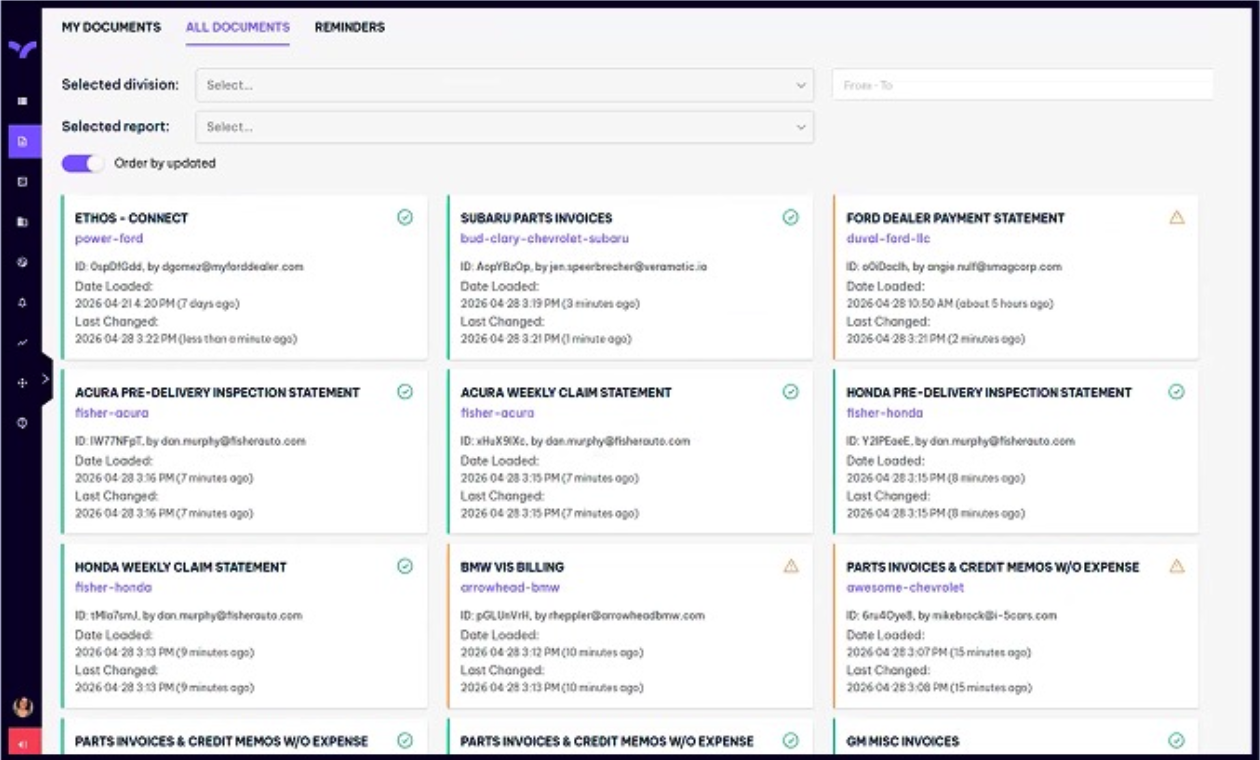The image size is (1260, 760).
Task: Click the Selected division dropdown chevron
Action: click(801, 86)
